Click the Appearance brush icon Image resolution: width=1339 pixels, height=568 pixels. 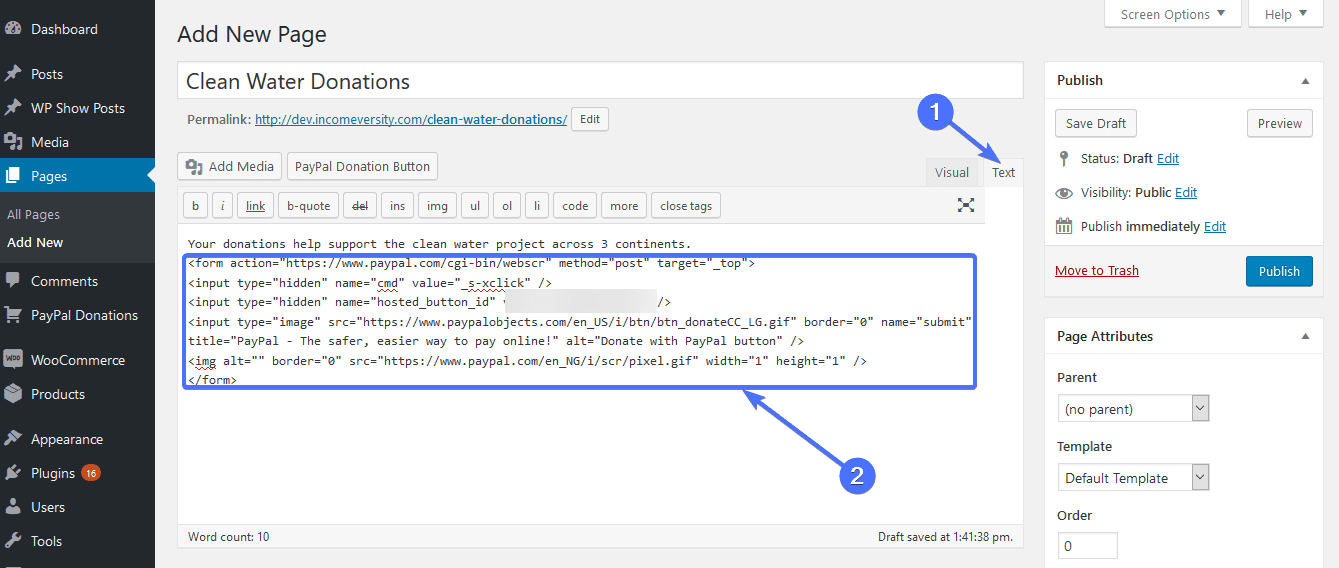pos(13,439)
